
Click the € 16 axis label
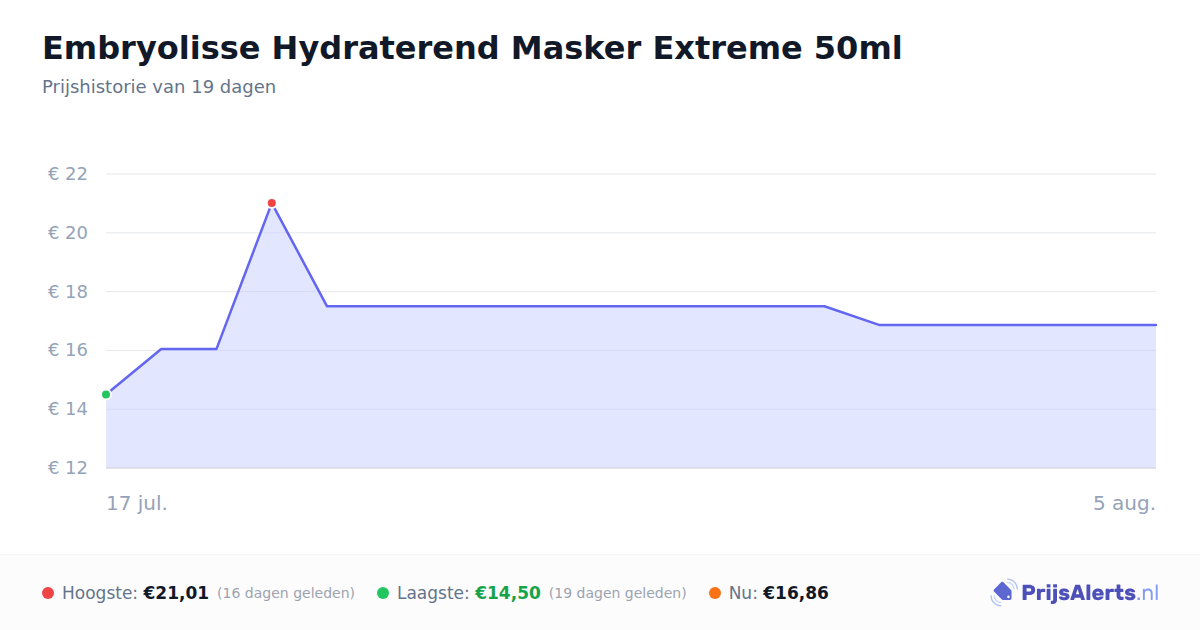tap(68, 350)
